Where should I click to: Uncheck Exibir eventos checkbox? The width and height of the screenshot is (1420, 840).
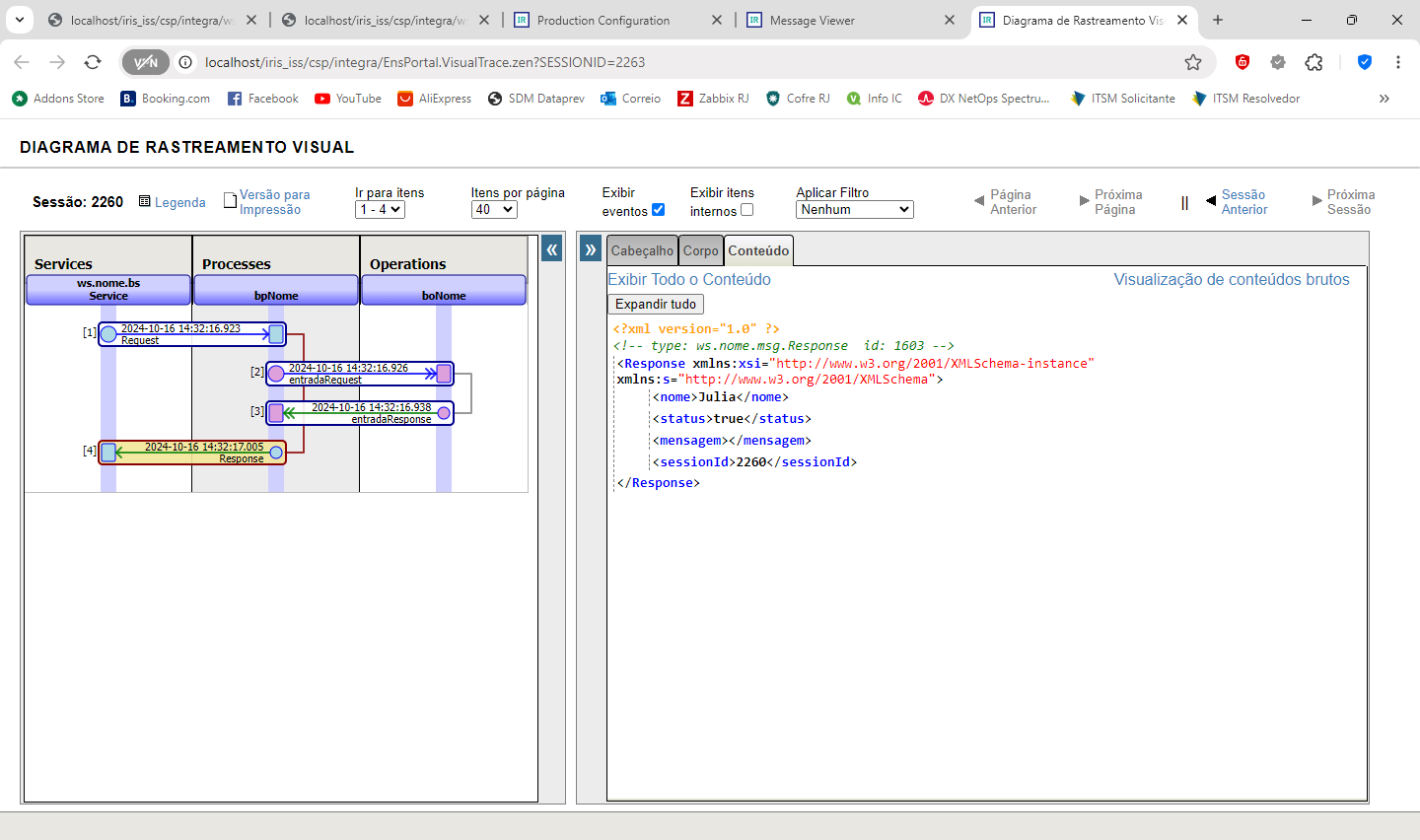659,209
